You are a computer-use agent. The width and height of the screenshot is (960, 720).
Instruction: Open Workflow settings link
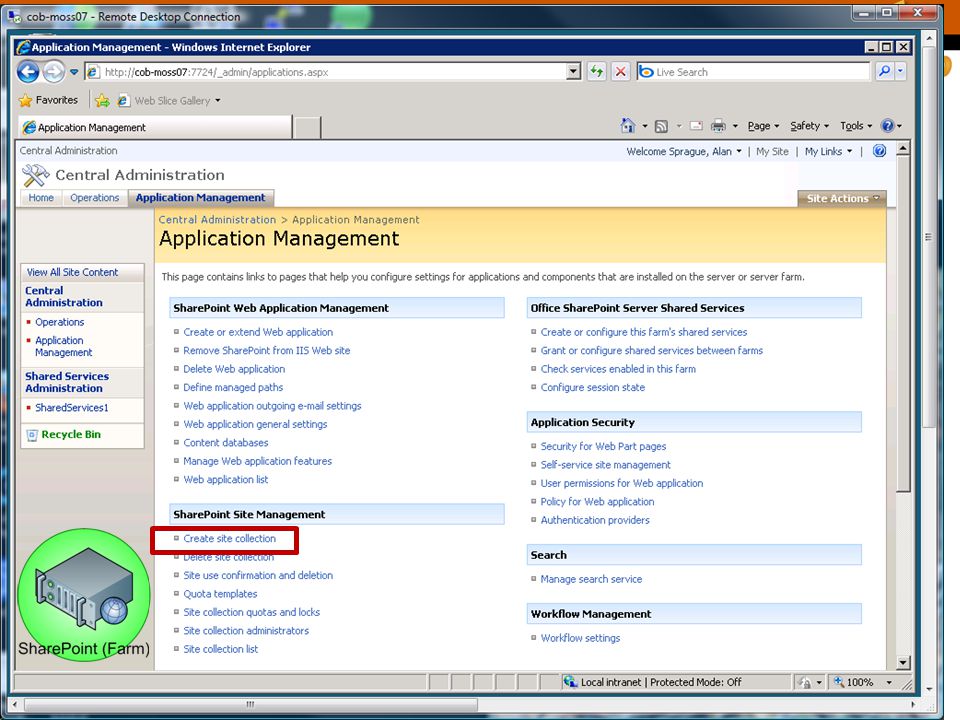(580, 638)
